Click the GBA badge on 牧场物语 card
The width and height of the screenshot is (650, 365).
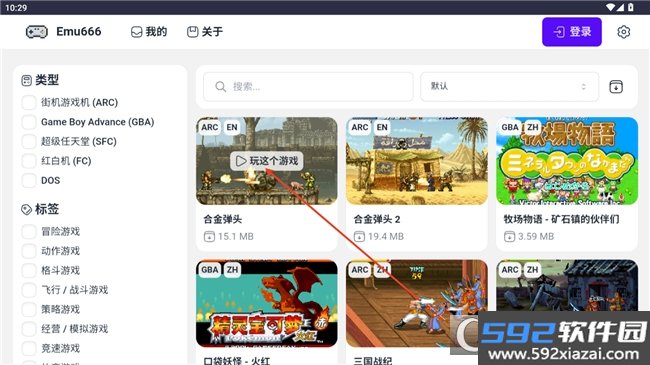tap(509, 127)
